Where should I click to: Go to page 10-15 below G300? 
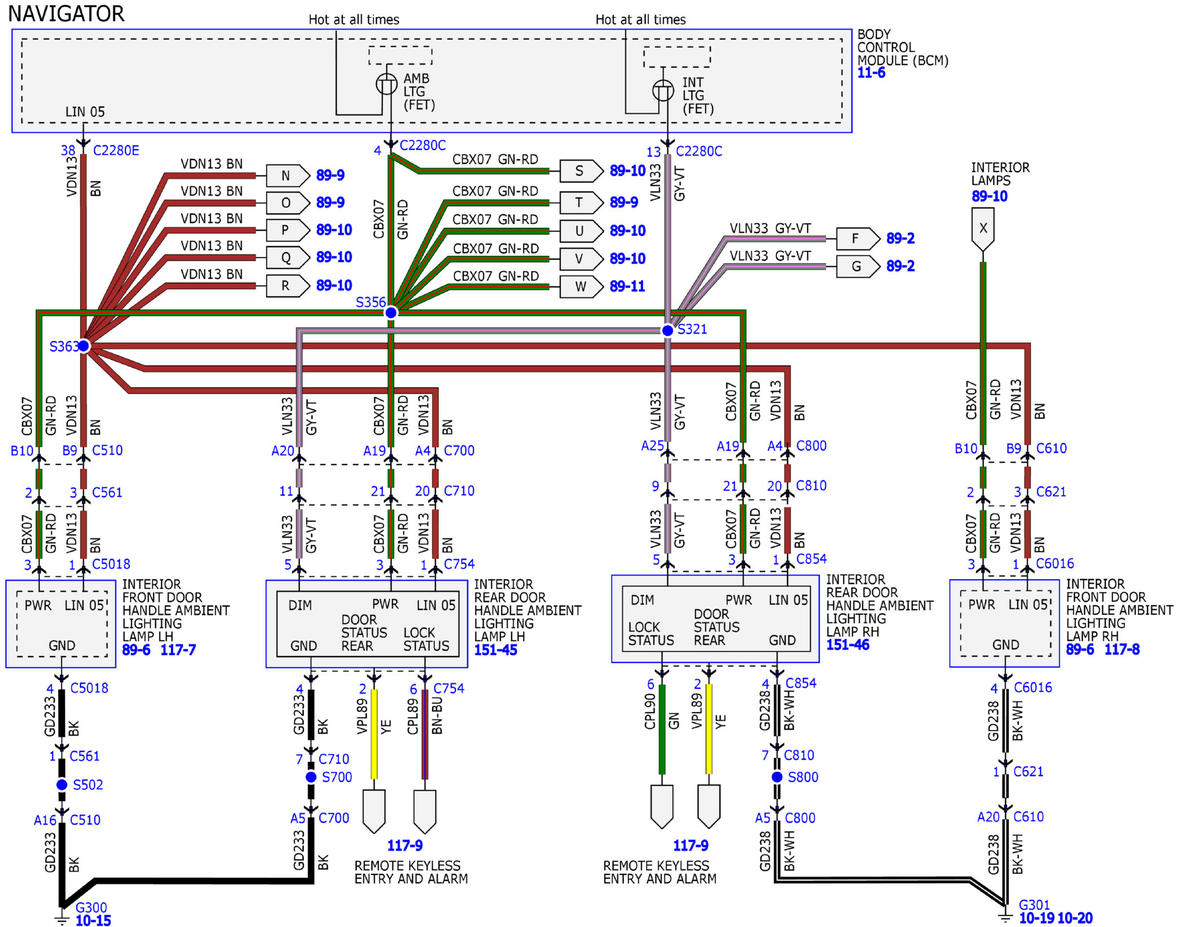pyautogui.click(x=93, y=920)
